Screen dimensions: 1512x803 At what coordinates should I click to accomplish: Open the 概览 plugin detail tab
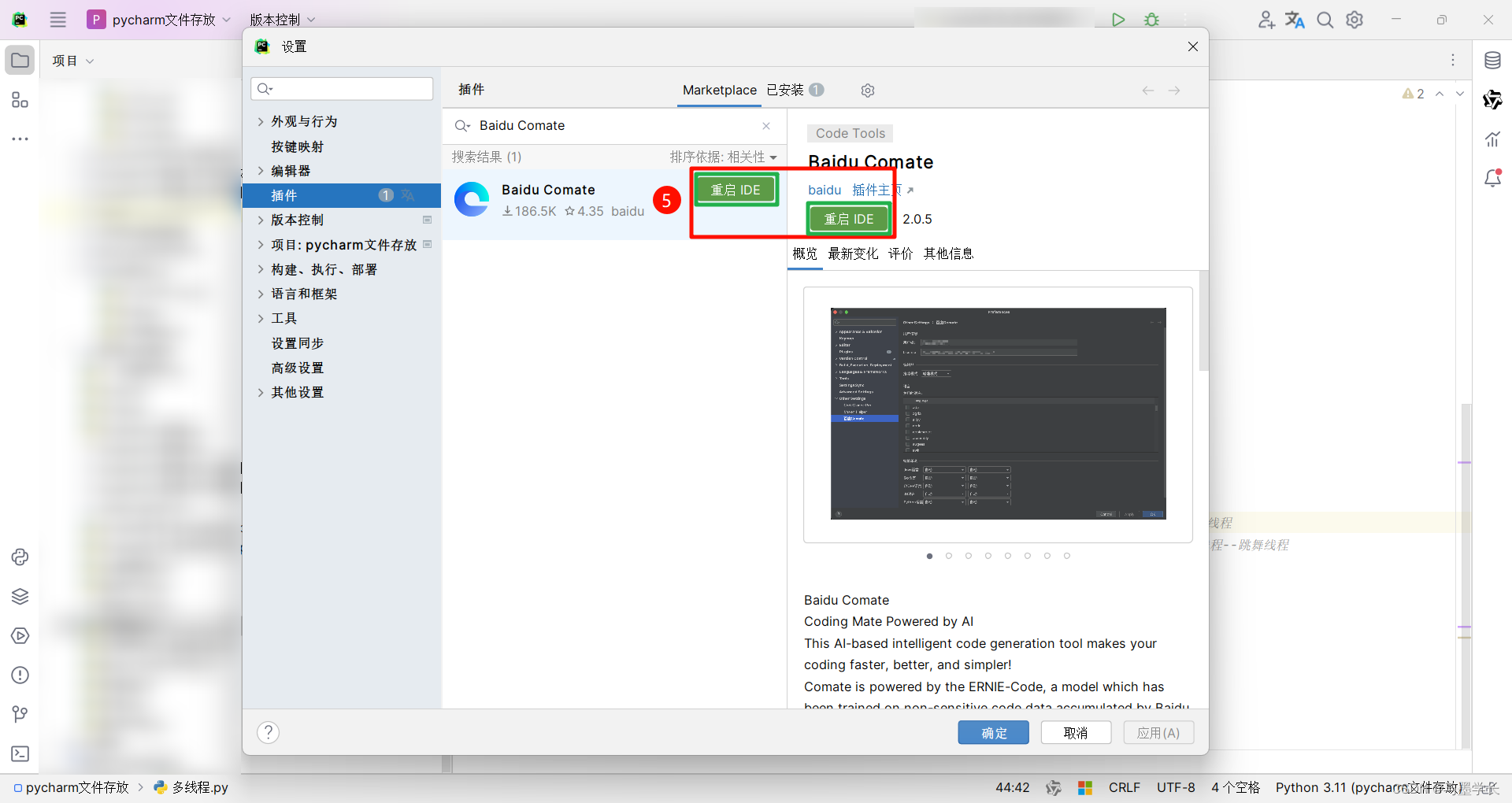805,253
